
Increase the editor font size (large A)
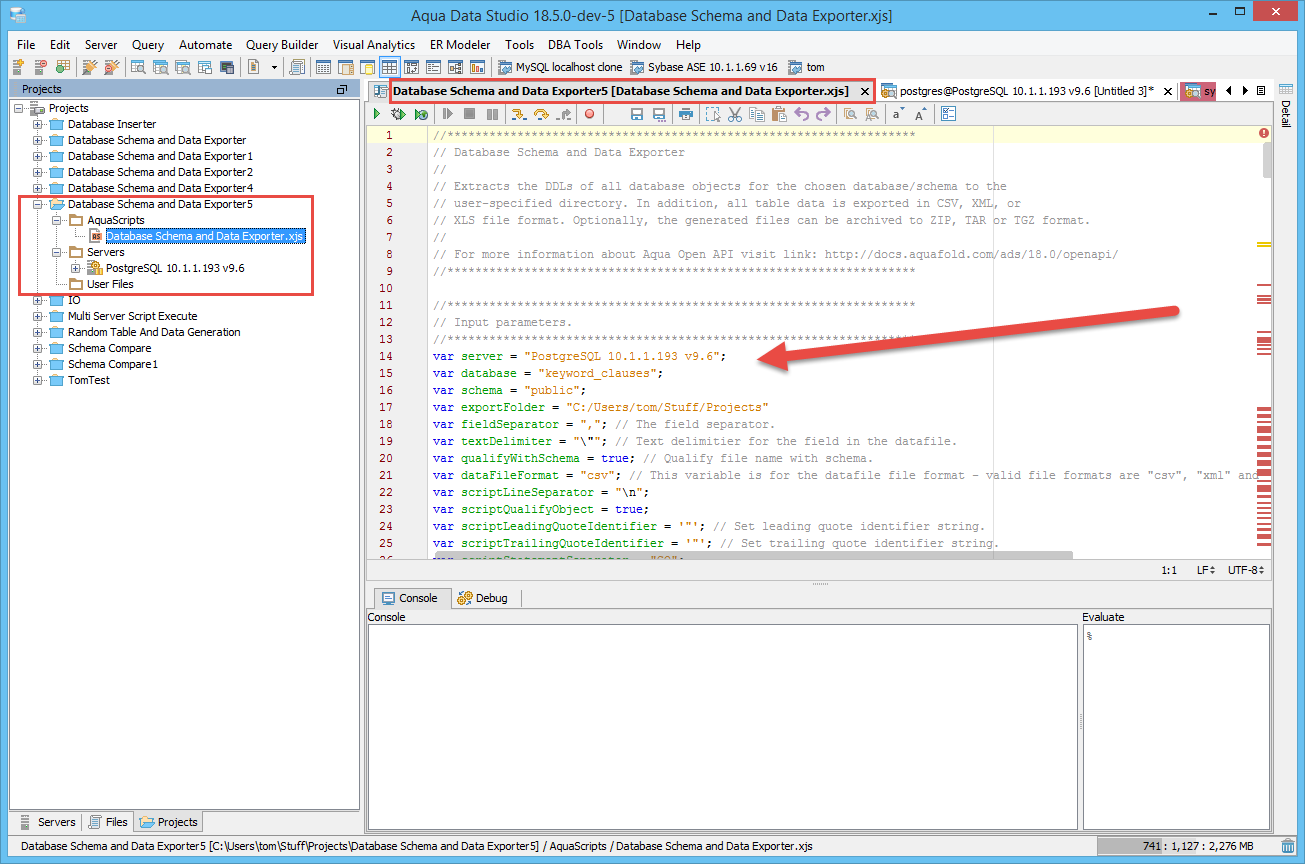921,114
